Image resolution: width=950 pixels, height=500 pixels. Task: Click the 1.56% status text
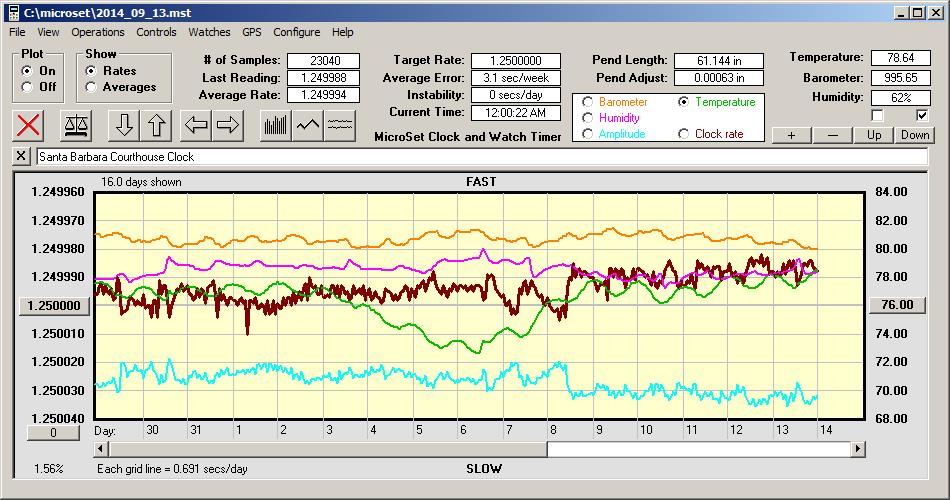coord(48,468)
